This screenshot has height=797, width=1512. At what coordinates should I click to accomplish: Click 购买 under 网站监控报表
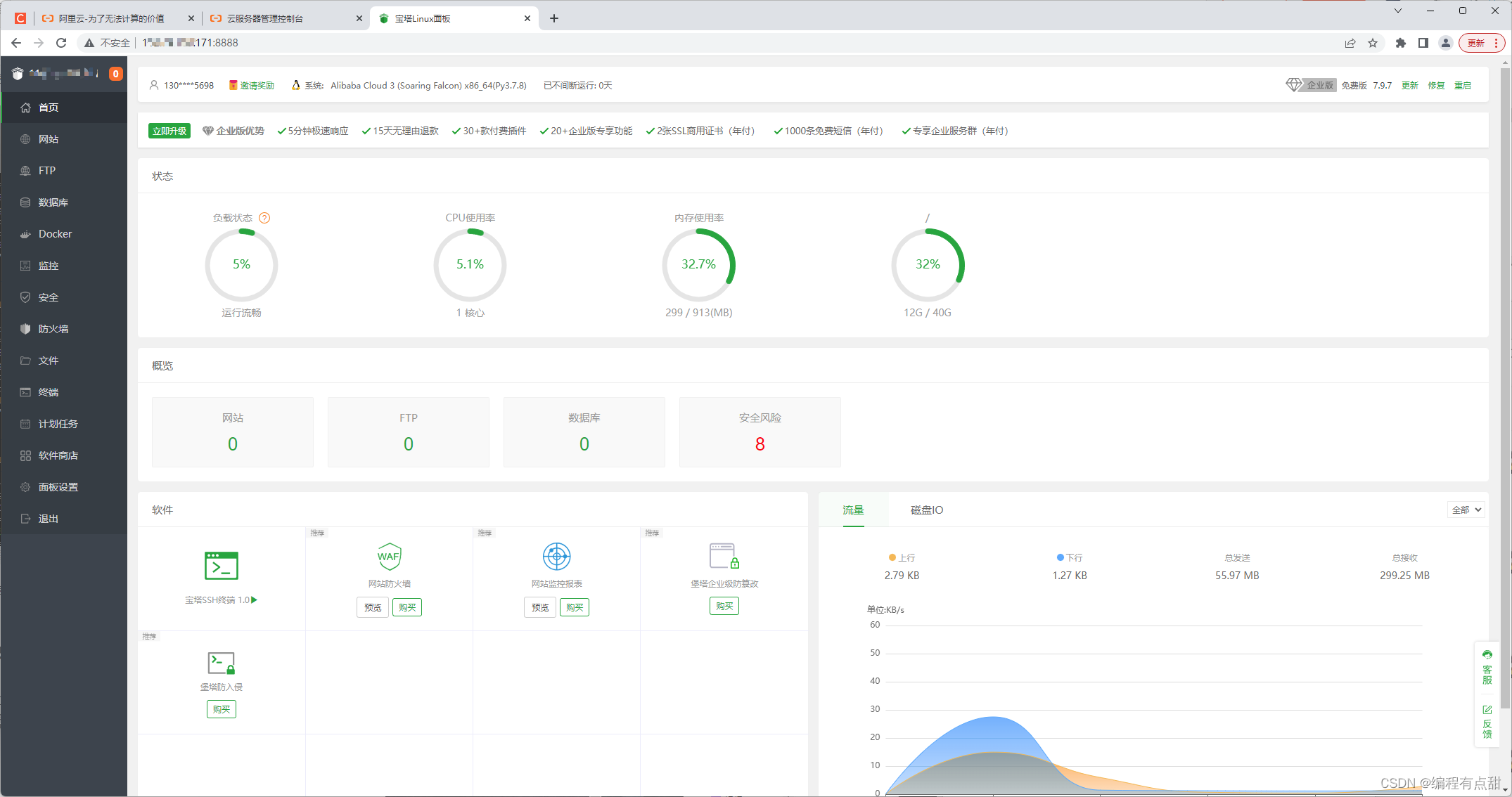point(575,608)
